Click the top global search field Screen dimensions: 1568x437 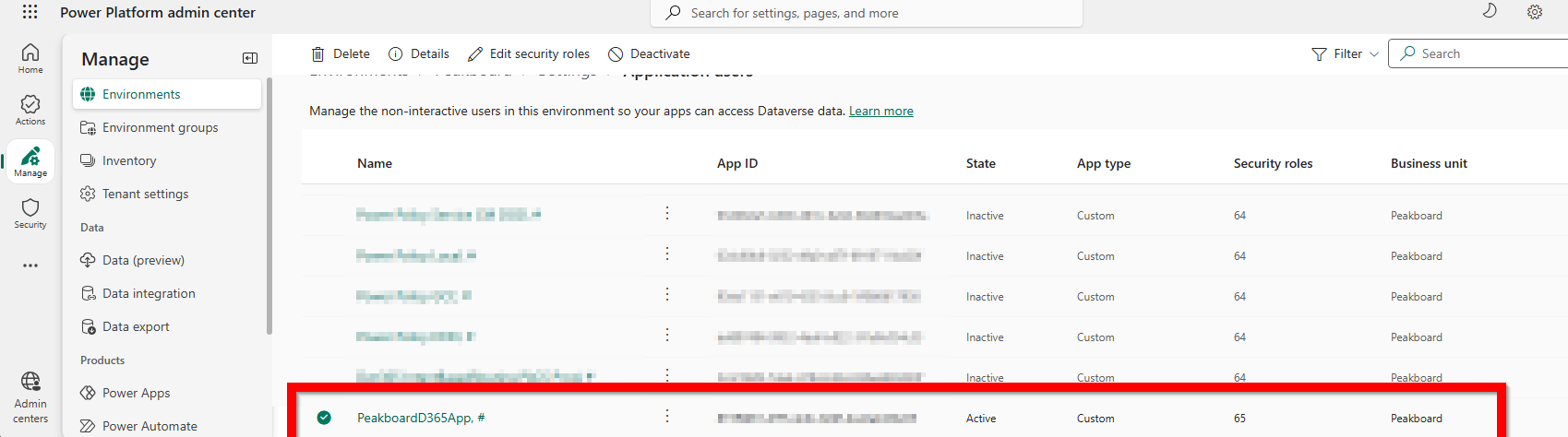coord(868,13)
